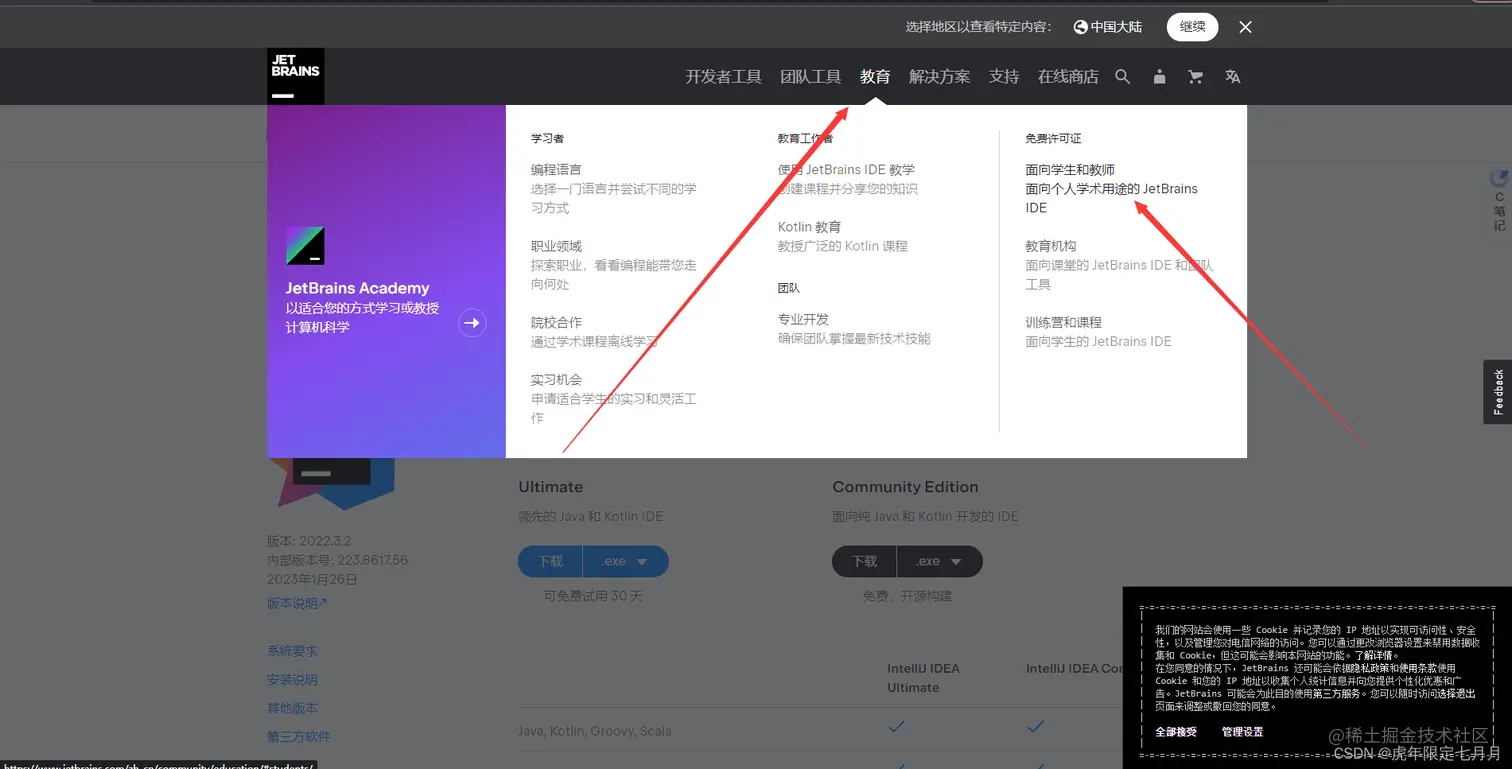Open the 了解详情 cookie link
Image resolution: width=1512 pixels, height=769 pixels.
(1376, 656)
